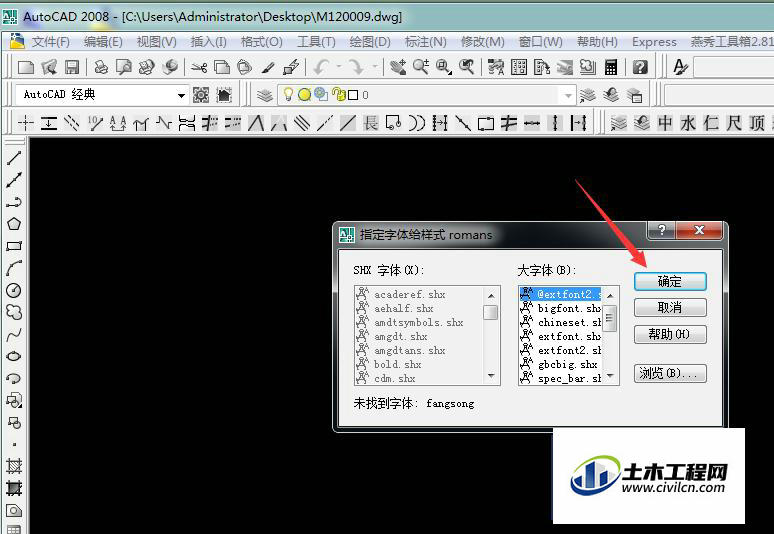This screenshot has width=774, height=534.
Task: Click the 水 tool in 燕秀 toolbar
Action: click(x=688, y=123)
